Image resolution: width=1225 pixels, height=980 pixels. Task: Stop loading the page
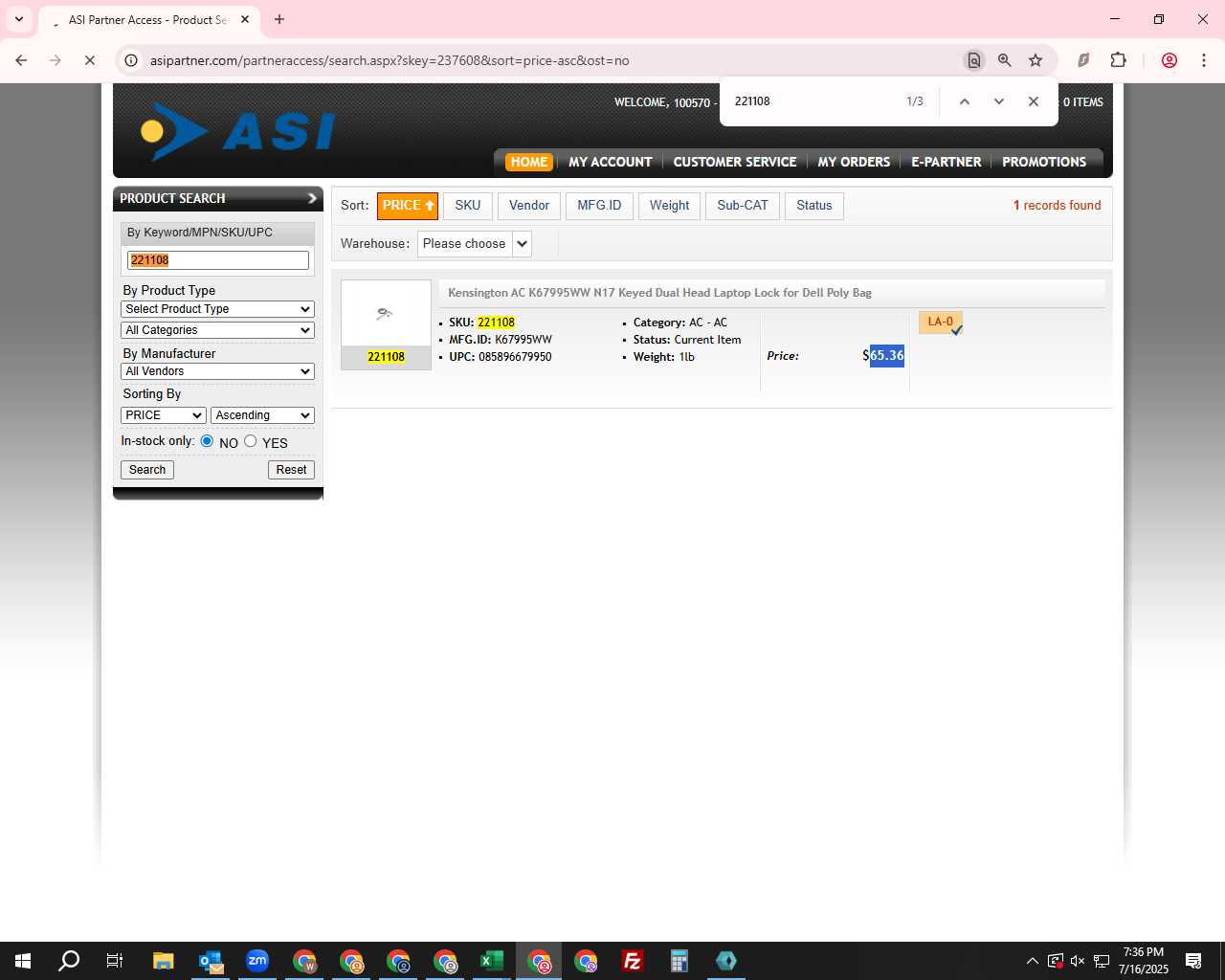pyautogui.click(x=89, y=60)
